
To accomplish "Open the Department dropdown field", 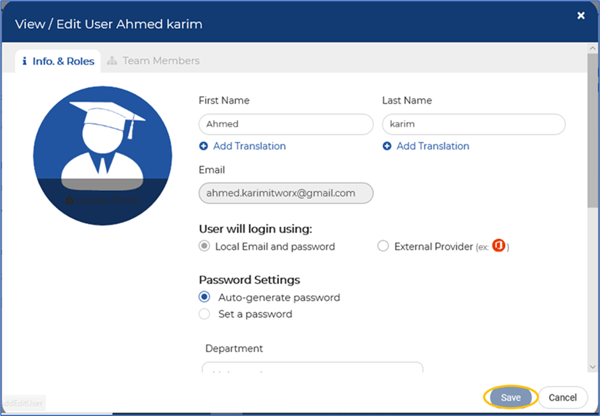I will click(x=313, y=367).
